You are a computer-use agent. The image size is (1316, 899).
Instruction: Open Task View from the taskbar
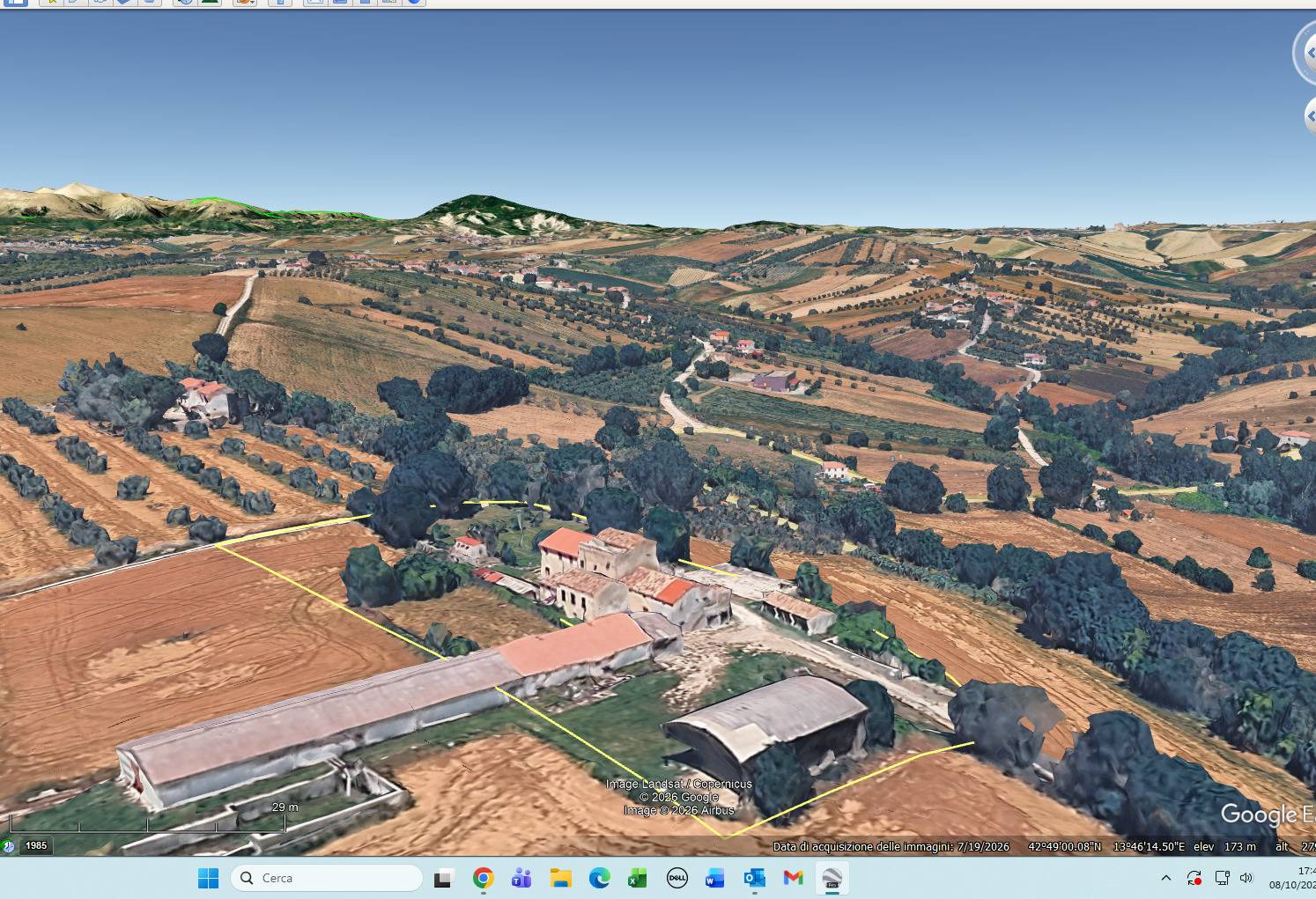443,878
